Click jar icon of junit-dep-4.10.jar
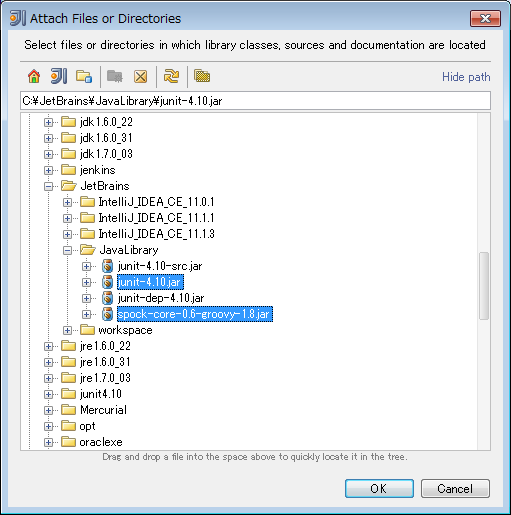The height and width of the screenshot is (515, 511). pyautogui.click(x=107, y=298)
